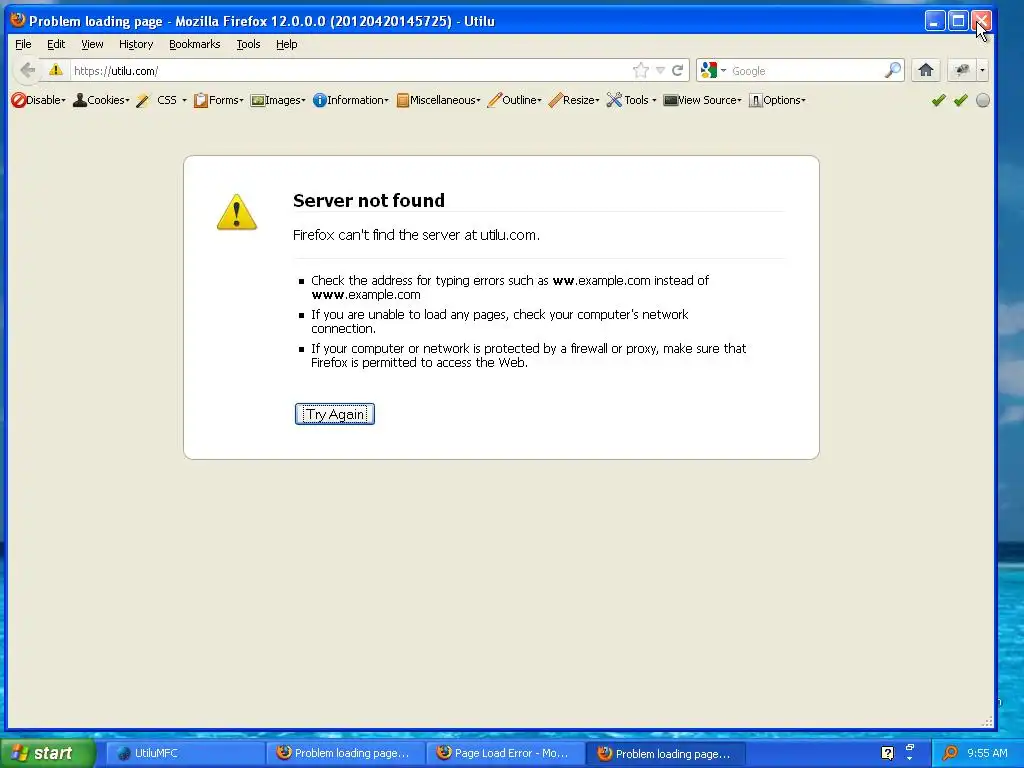Screen dimensions: 1024x768
Task: Switch to UtiluMFC taskbar item
Action: 185,753
